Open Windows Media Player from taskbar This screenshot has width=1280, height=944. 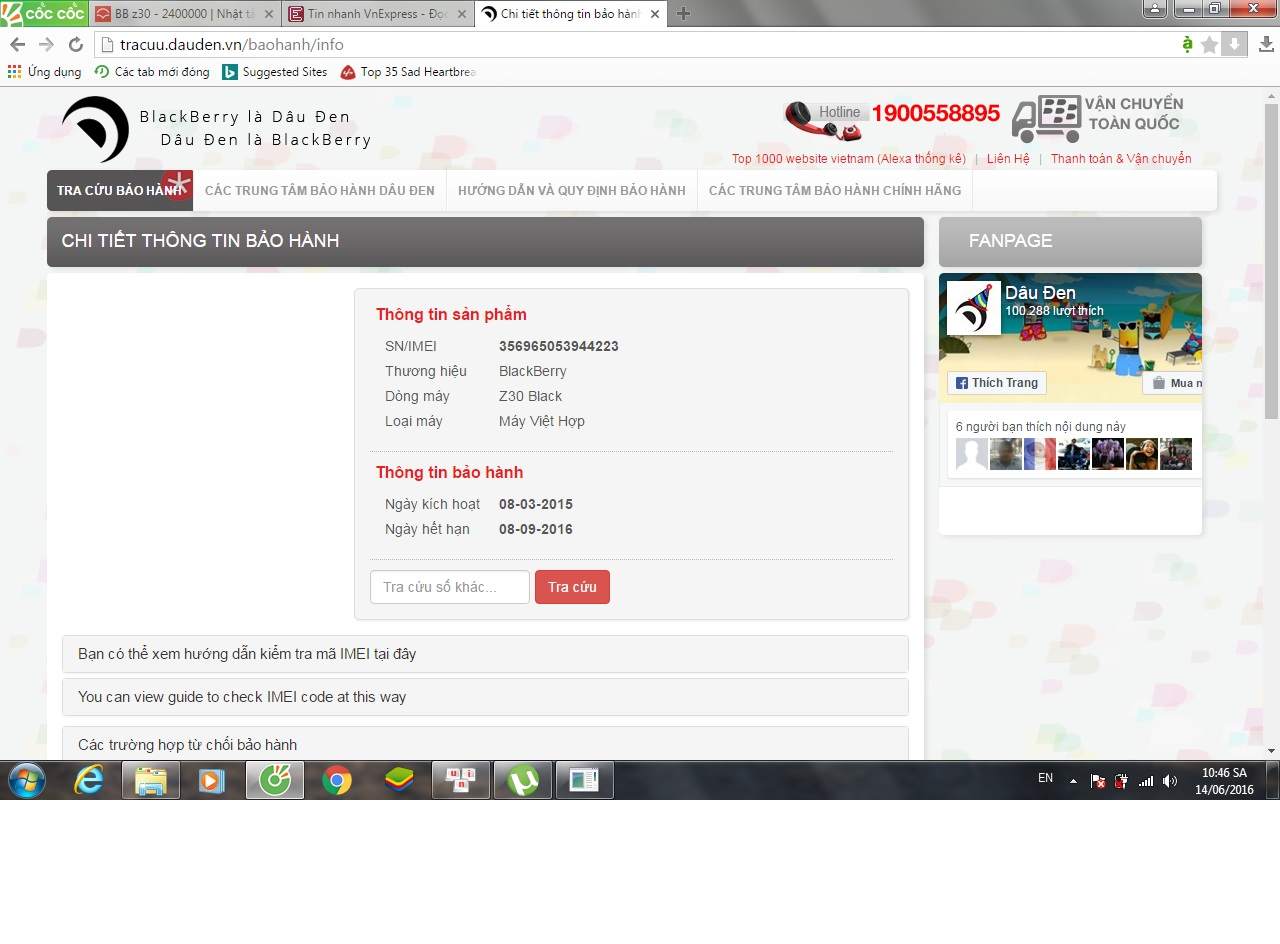tap(211, 780)
